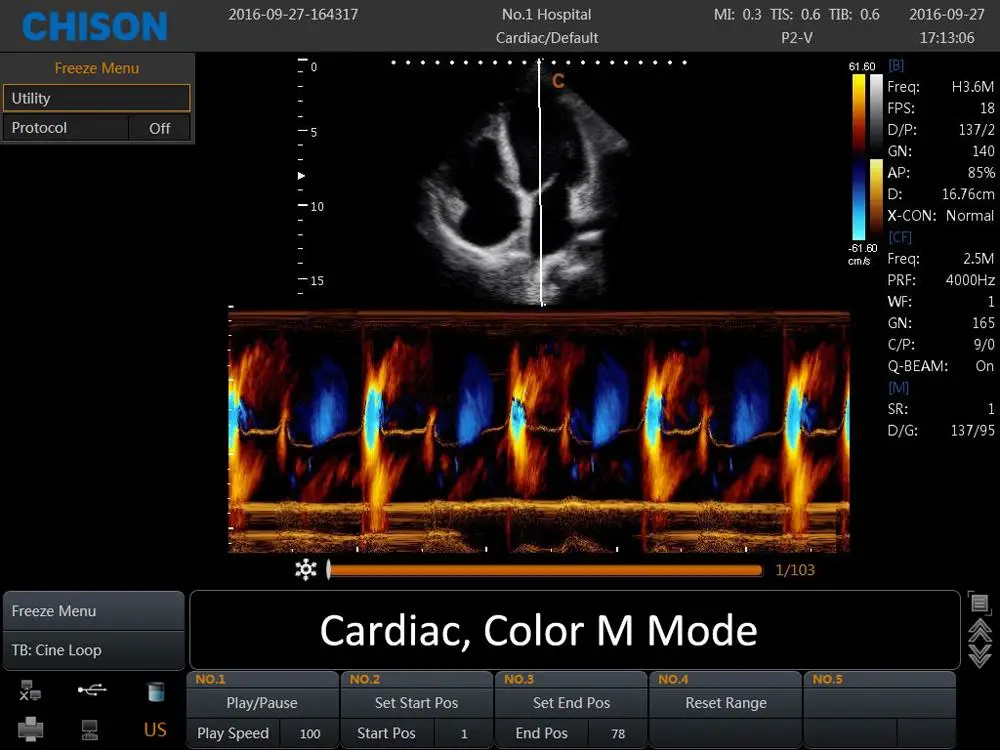The height and width of the screenshot is (750, 1000).
Task: Click the US keyboard language indicator
Action: tap(155, 730)
